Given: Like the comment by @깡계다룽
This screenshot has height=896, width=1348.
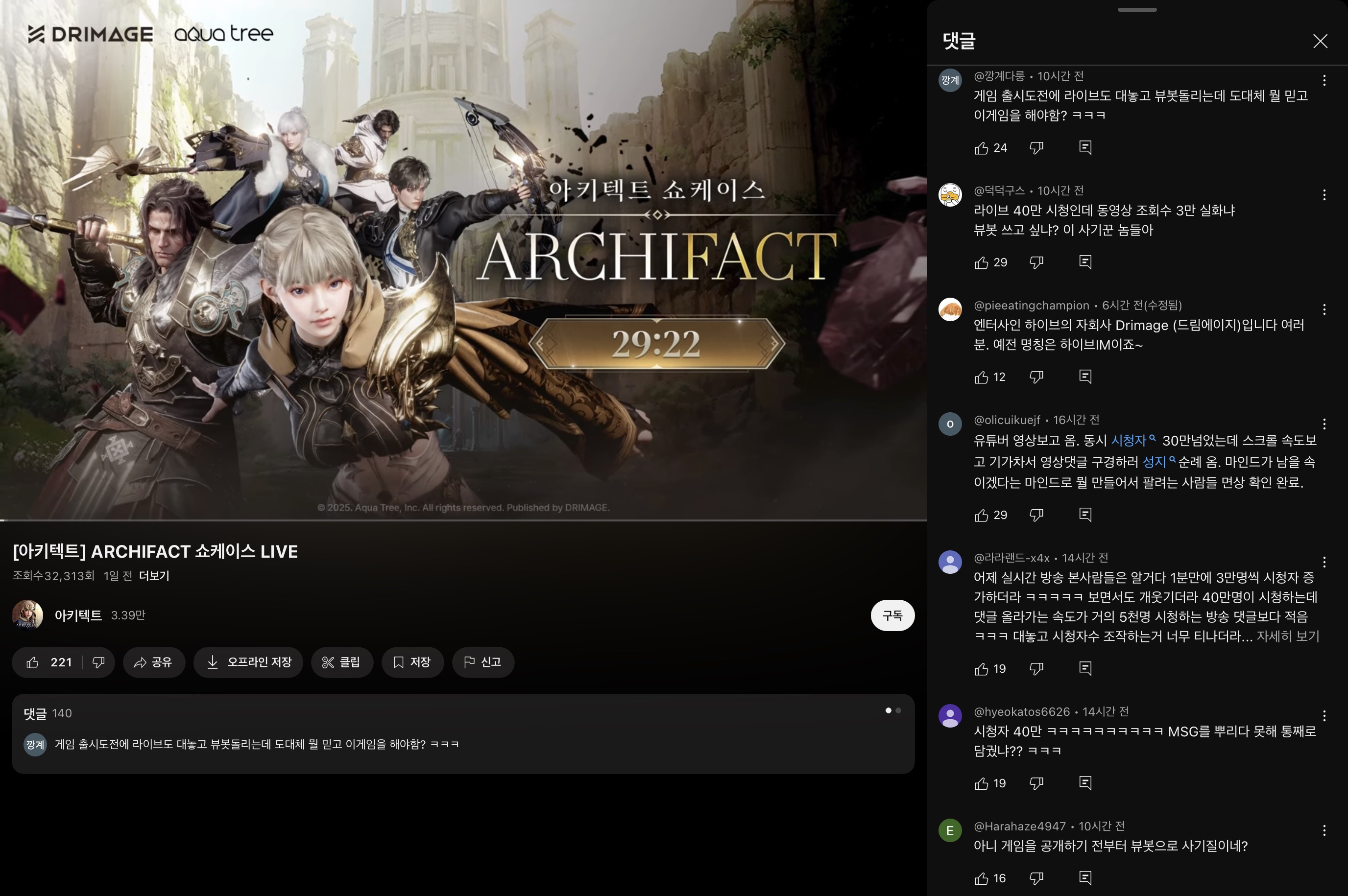Looking at the screenshot, I should click(981, 148).
